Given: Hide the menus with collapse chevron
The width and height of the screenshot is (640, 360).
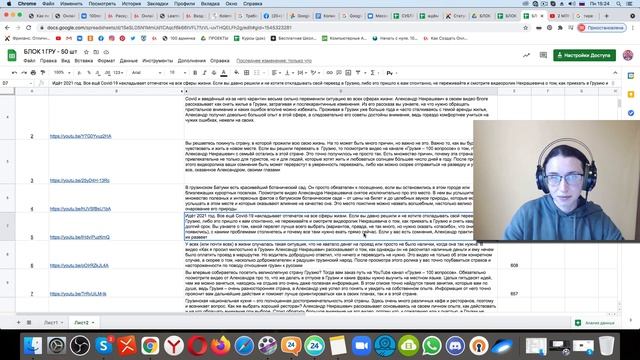Looking at the screenshot, I should pyautogui.click(x=615, y=73).
